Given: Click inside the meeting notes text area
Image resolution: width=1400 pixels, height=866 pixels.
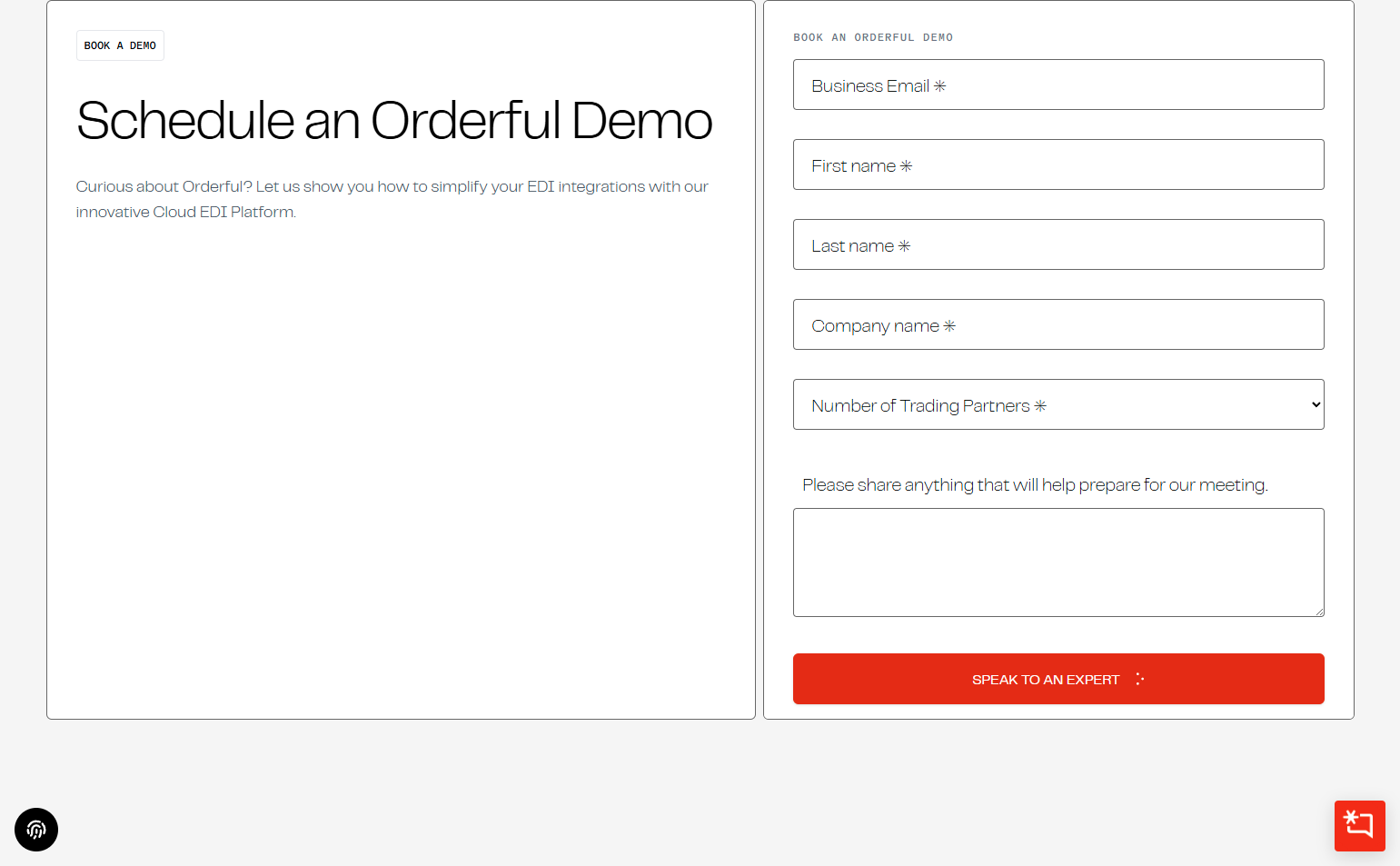Looking at the screenshot, I should 1057,562.
